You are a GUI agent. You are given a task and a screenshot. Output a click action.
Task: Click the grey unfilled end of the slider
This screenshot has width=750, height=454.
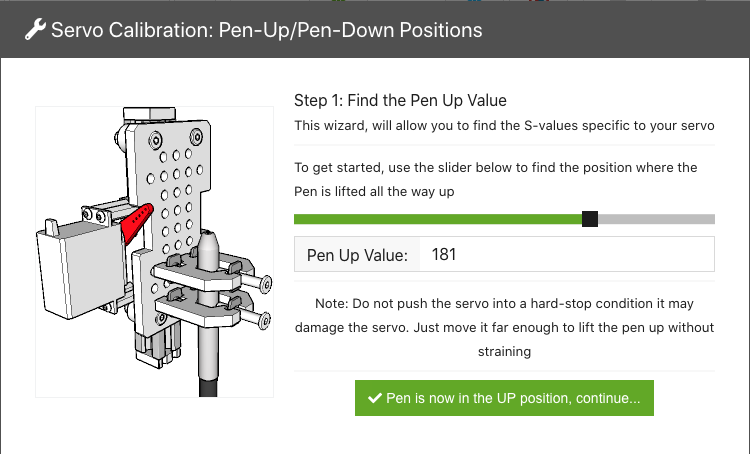tap(656, 219)
